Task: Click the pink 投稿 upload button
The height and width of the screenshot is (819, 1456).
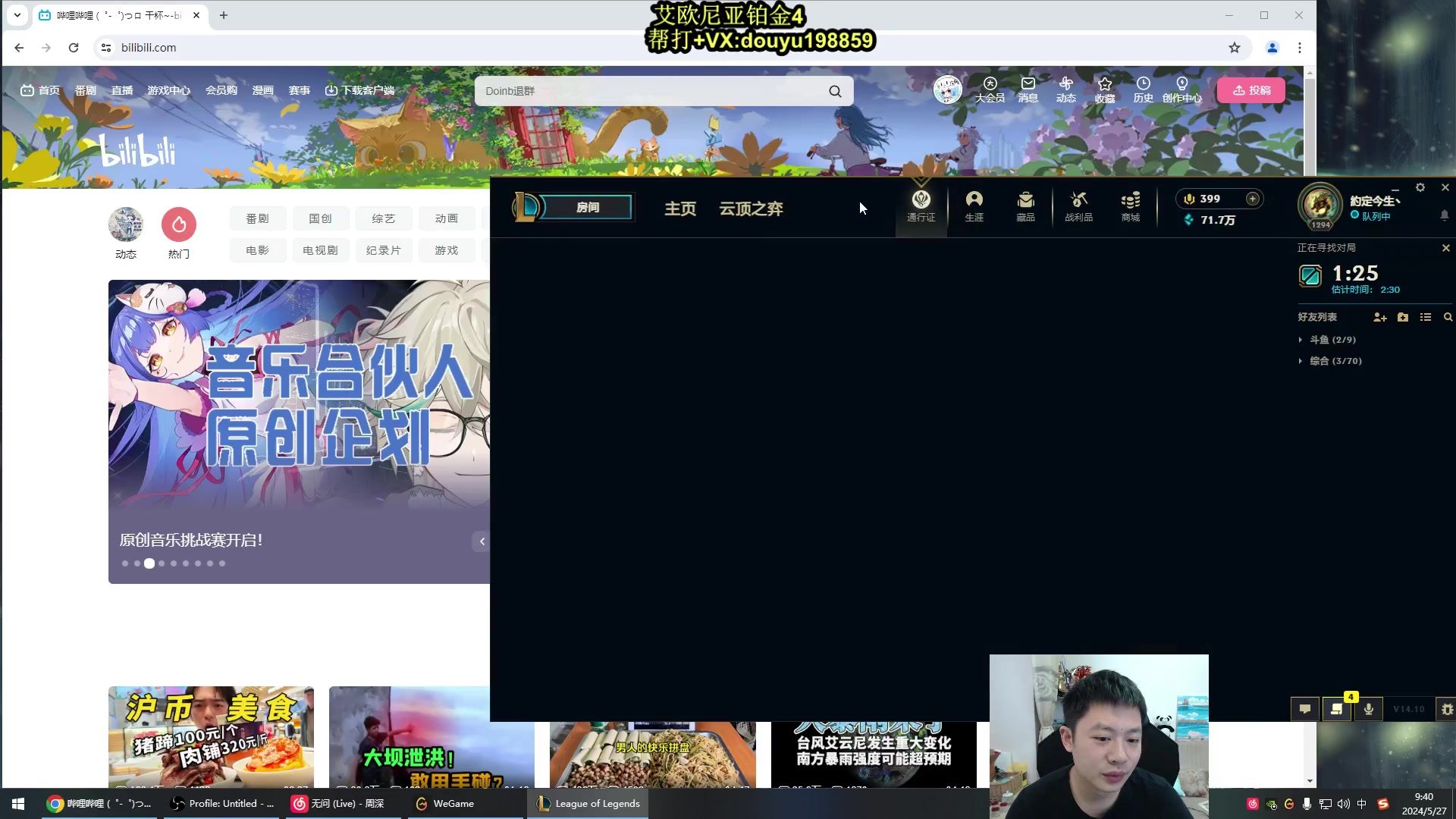Action: [x=1250, y=89]
